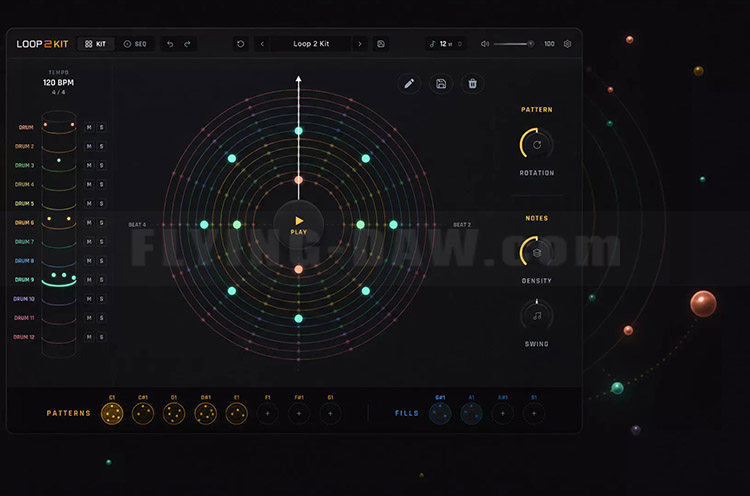Screen dimensions: 750x496
Task: Switch to the SEQ view tab
Action: pyautogui.click(x=135, y=44)
